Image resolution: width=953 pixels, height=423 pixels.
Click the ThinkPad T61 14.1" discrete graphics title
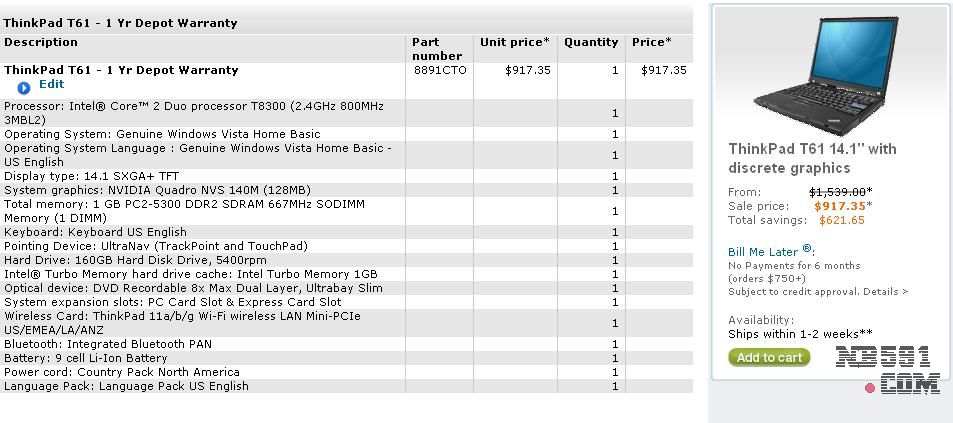coord(812,158)
